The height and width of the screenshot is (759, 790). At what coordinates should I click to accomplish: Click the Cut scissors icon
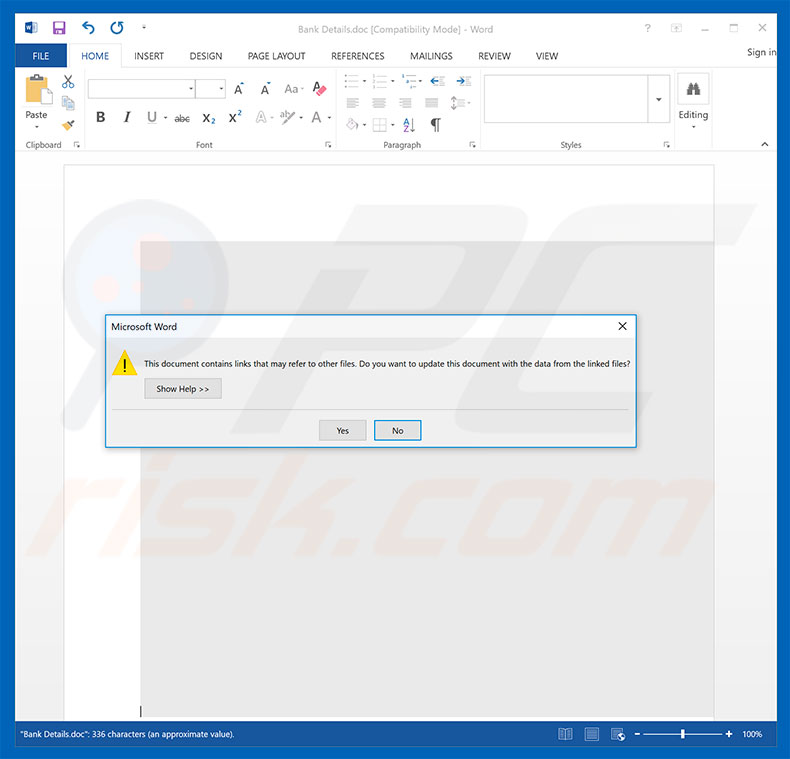click(x=68, y=82)
